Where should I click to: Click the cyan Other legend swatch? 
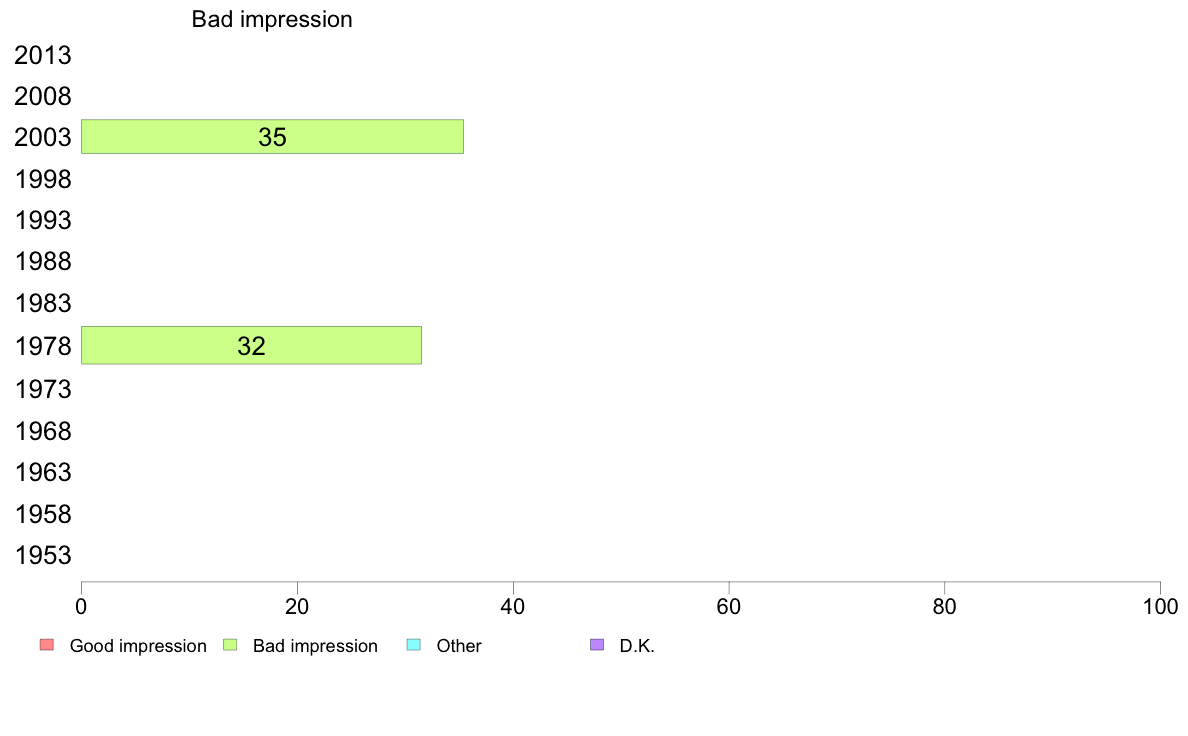pos(413,645)
